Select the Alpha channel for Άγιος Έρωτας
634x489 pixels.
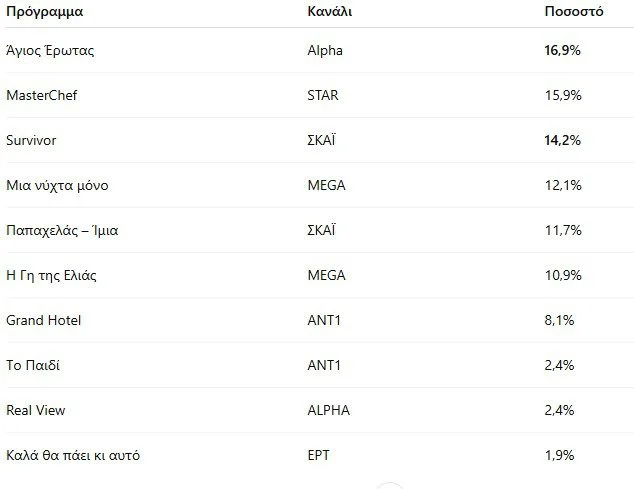pos(325,50)
